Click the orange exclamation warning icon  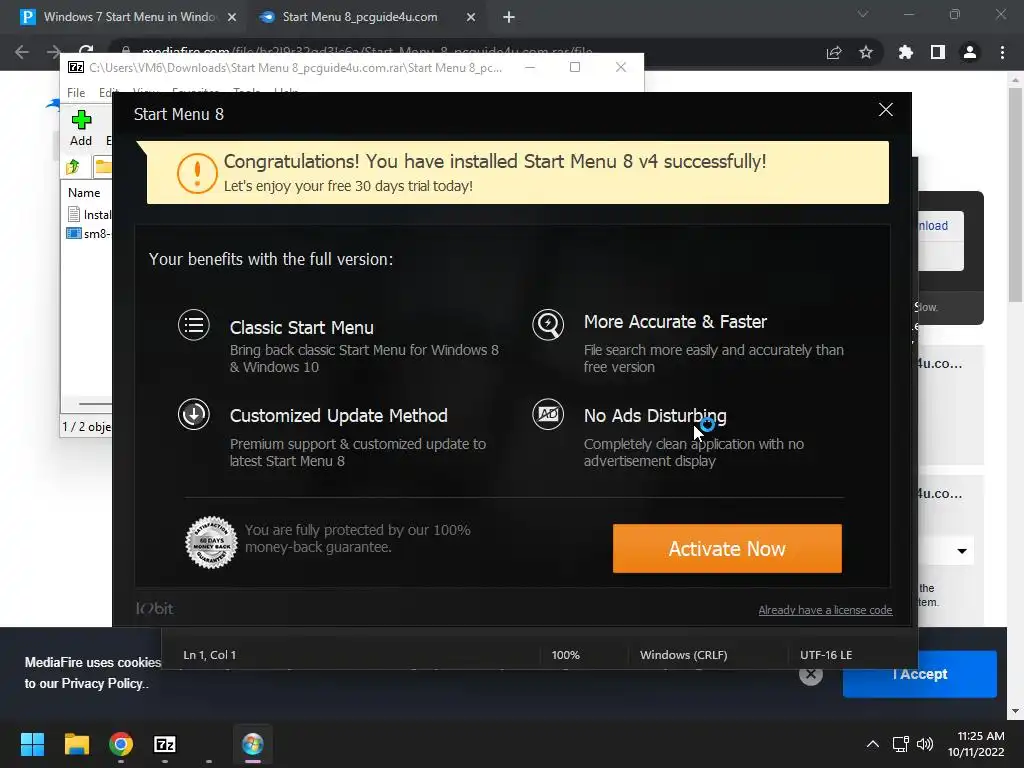click(197, 173)
